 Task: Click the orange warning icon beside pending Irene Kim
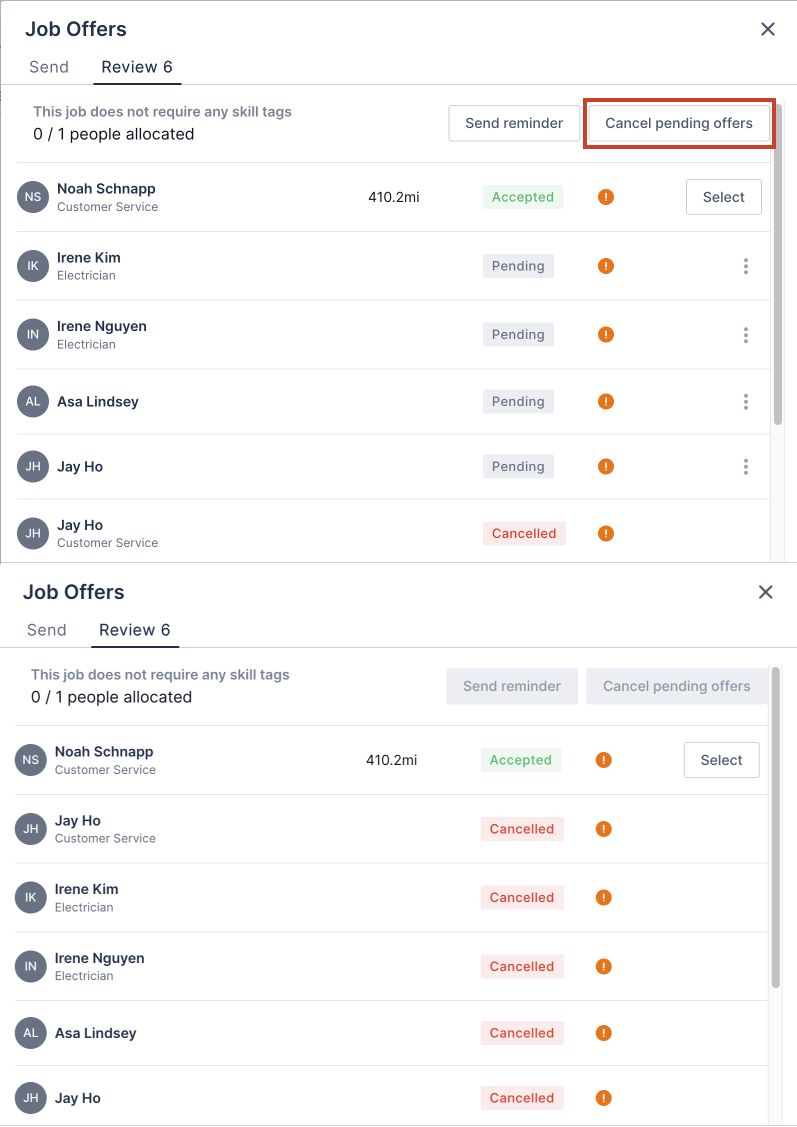click(605, 266)
